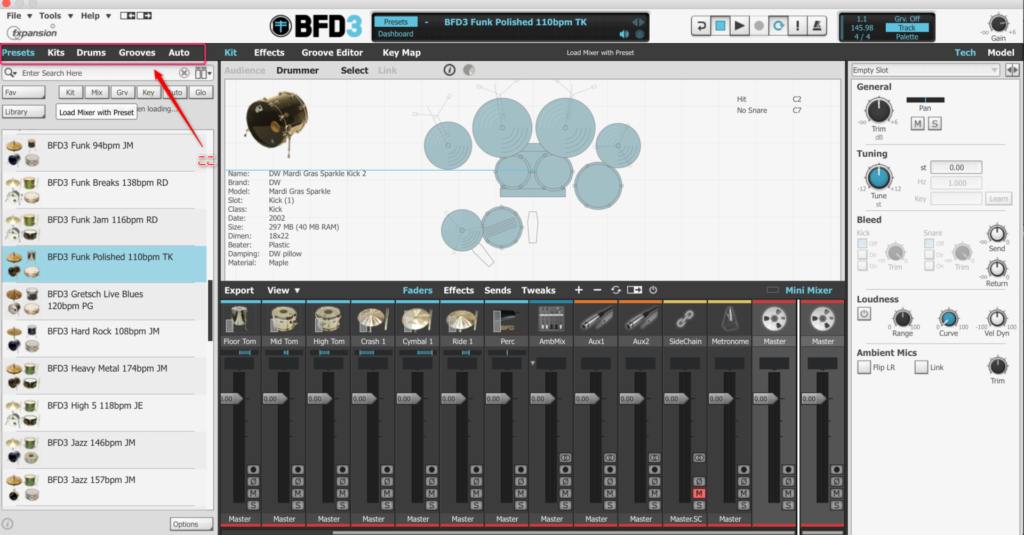The image size is (1024, 535).
Task: Switch to the Grooves browser tab
Action: pyautogui.click(x=137, y=52)
